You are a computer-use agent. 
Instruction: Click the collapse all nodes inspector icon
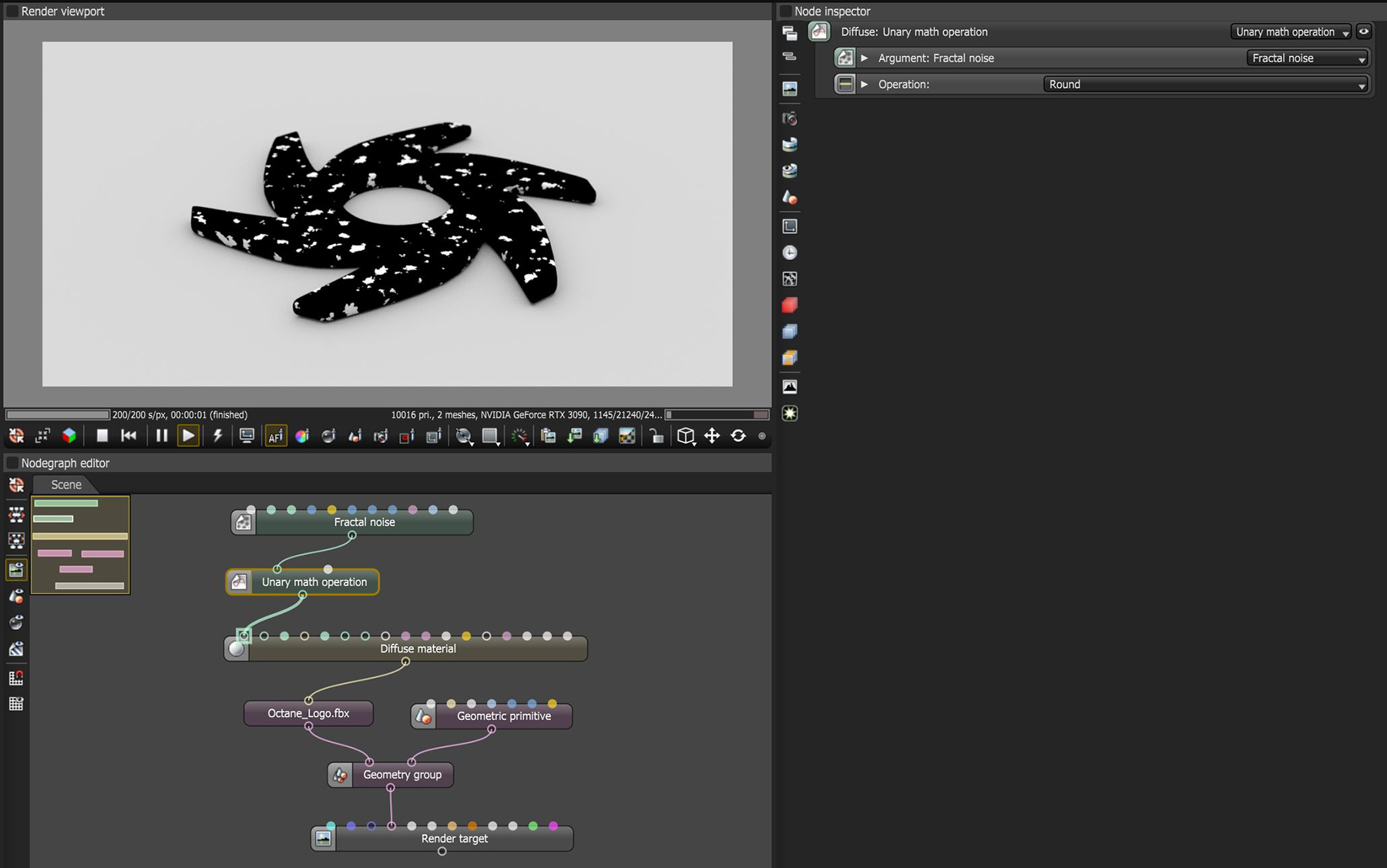coord(790,56)
